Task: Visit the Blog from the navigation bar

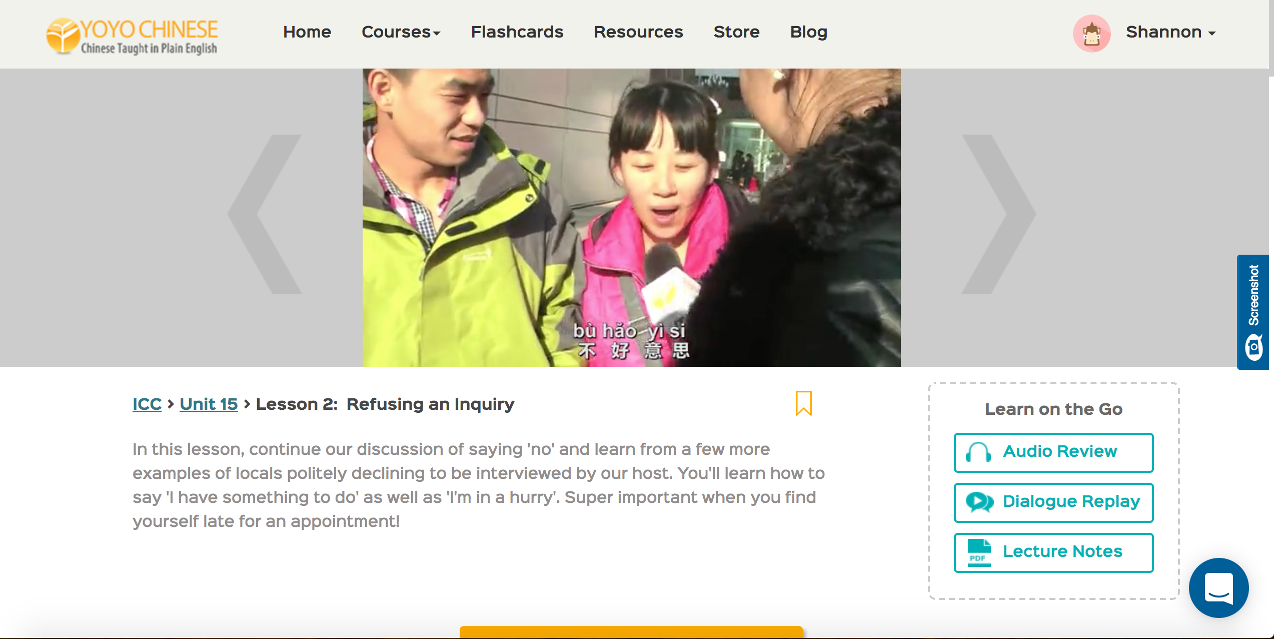Action: (809, 32)
